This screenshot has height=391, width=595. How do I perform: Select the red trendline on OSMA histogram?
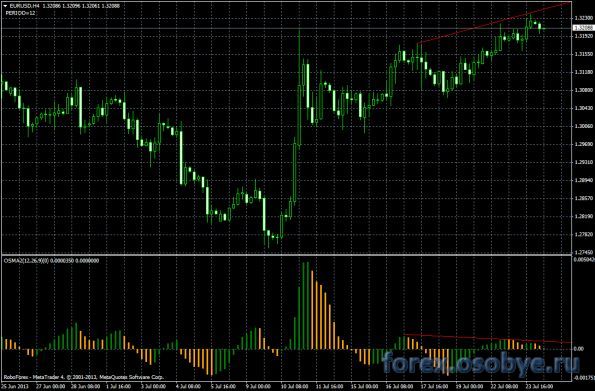click(488, 338)
